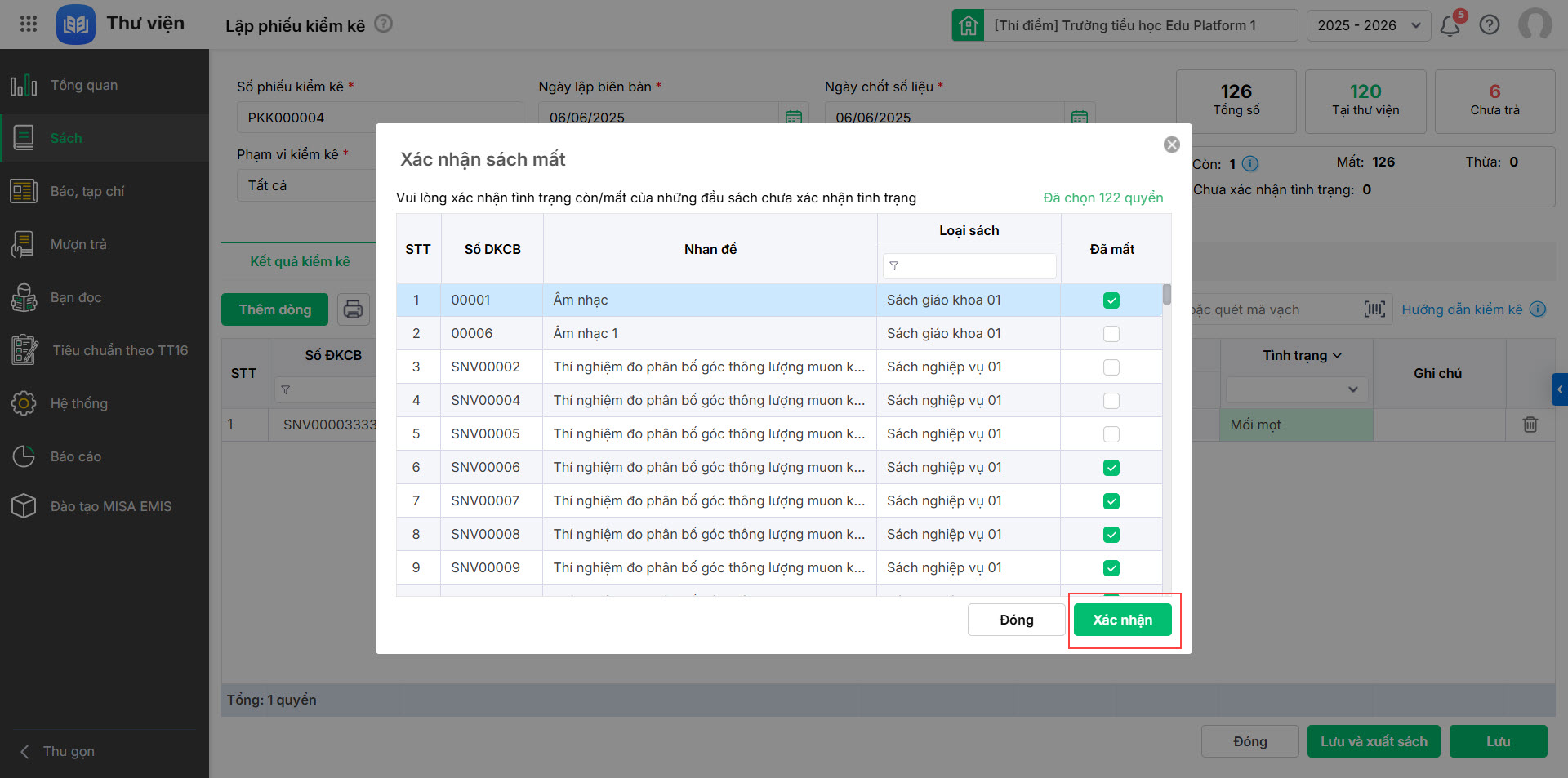The image size is (1568, 778).
Task: Click the barcode scanner icon
Action: point(1374,309)
